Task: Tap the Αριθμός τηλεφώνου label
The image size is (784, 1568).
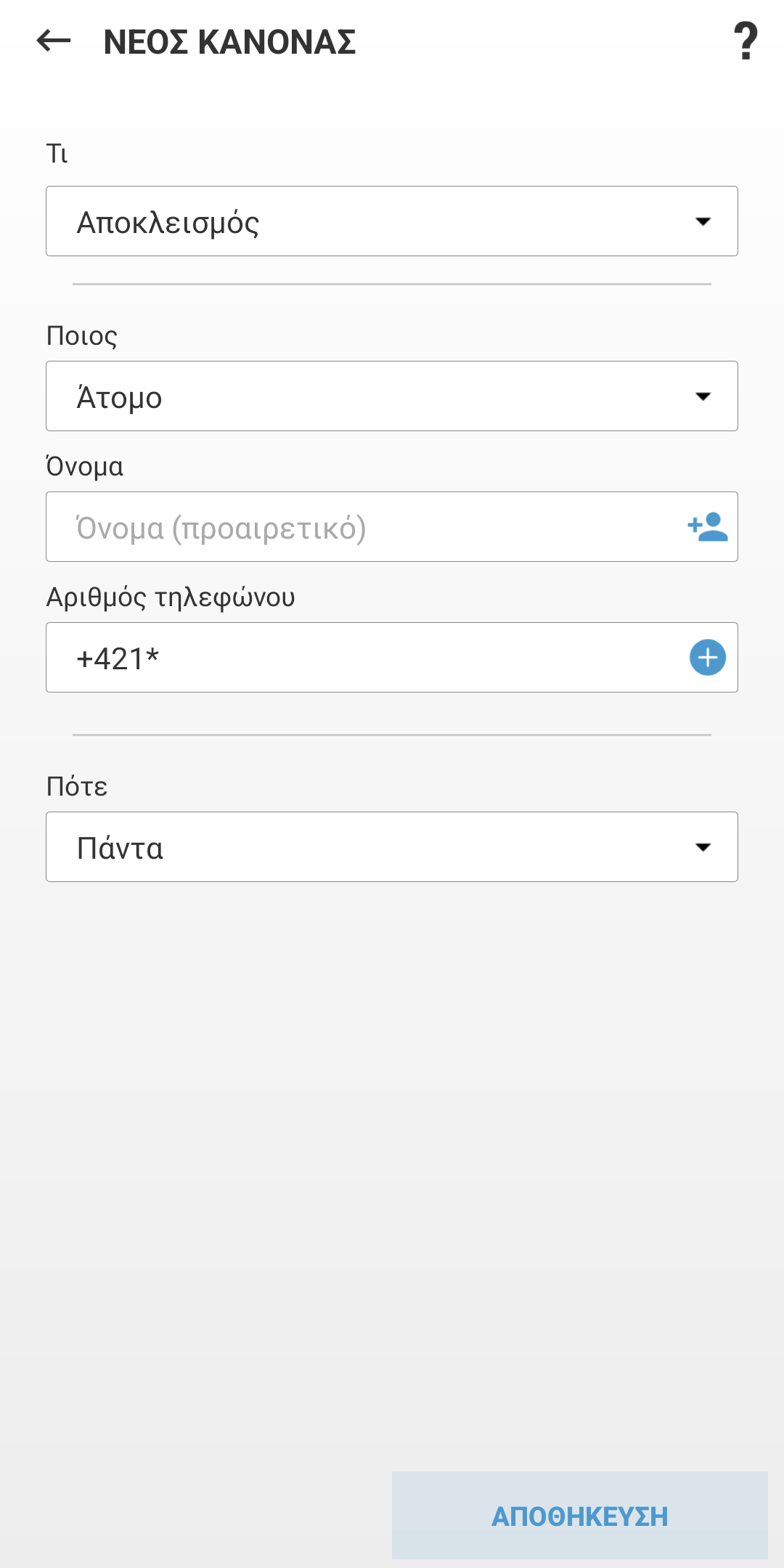Action: 171,597
